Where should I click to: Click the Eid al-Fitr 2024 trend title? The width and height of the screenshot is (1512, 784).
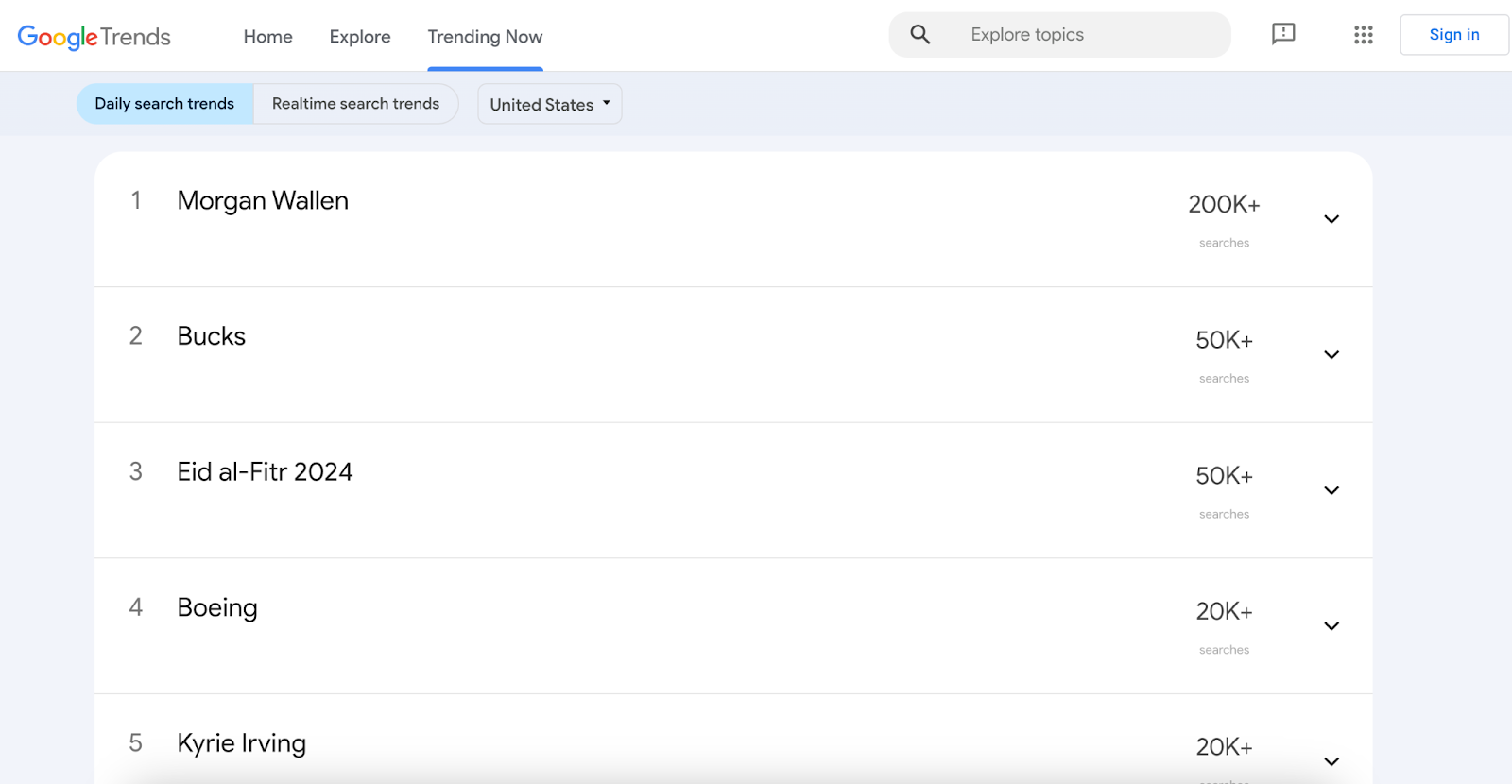(x=265, y=472)
